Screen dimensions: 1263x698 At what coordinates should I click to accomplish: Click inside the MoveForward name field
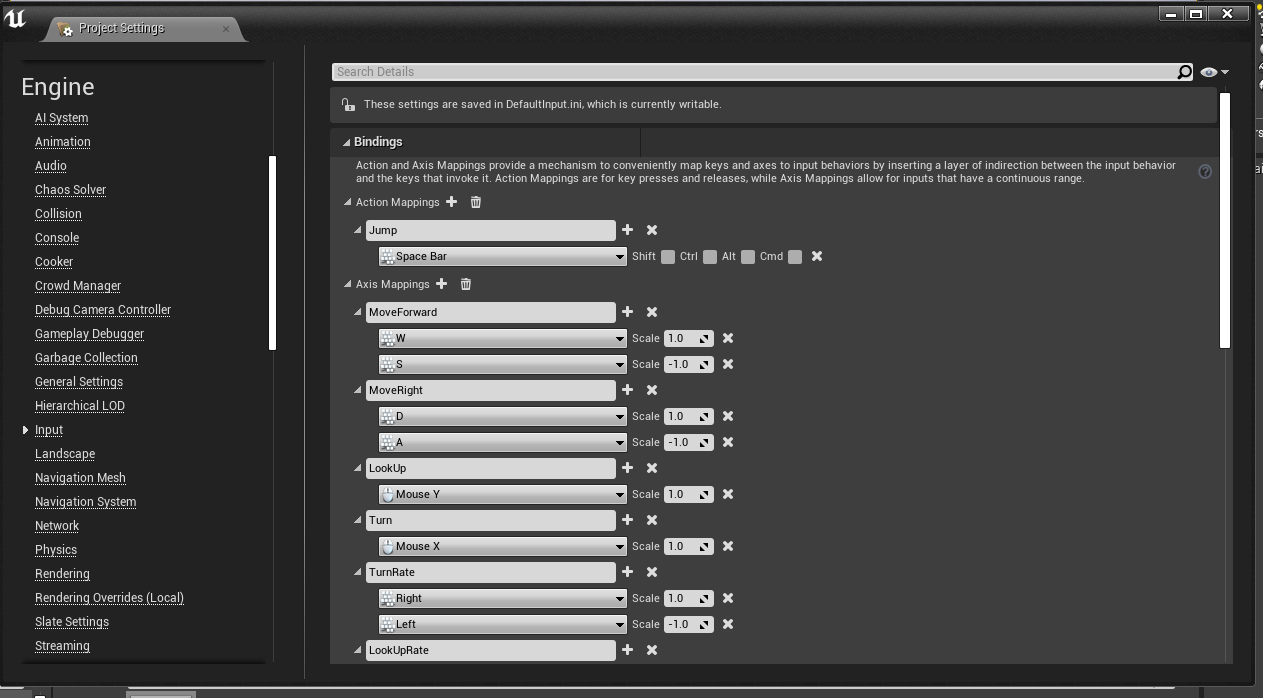[x=490, y=312]
